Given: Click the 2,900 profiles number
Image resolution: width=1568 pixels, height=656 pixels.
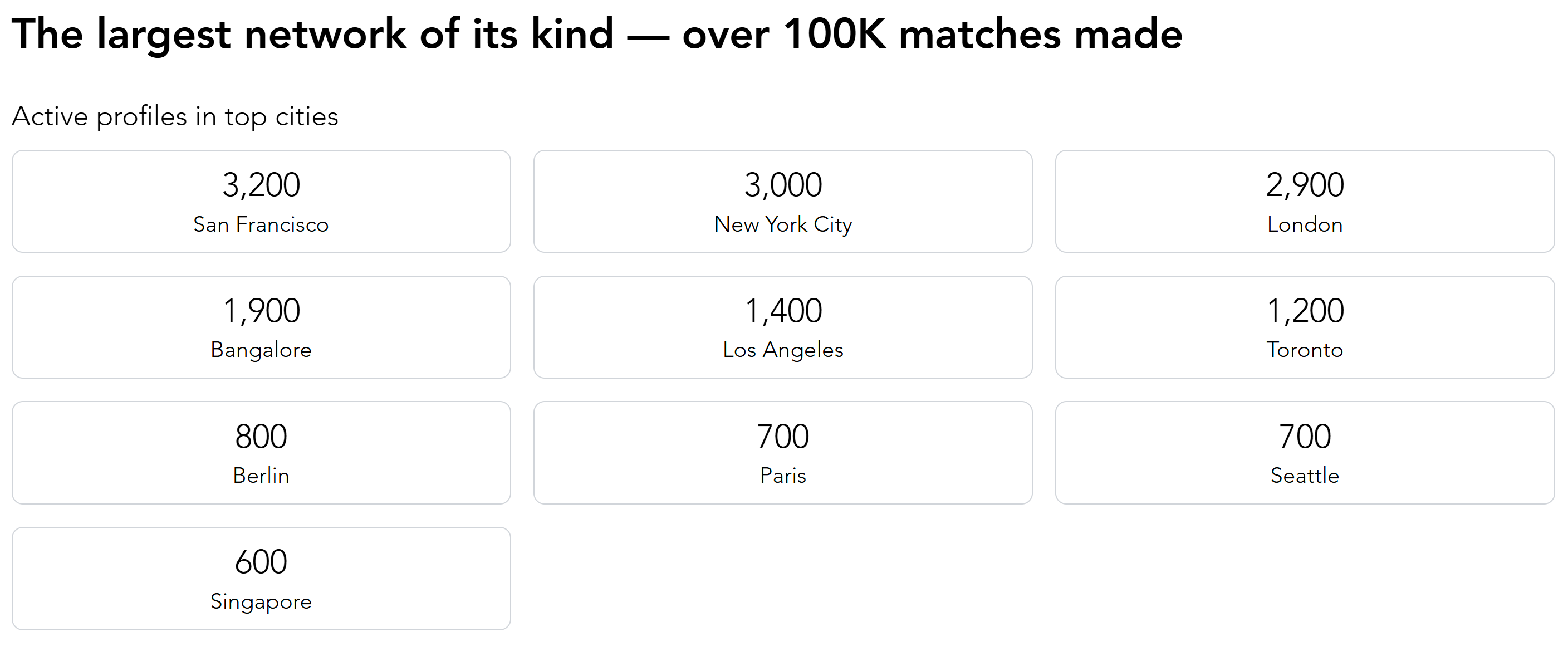Looking at the screenshot, I should pos(1305,185).
